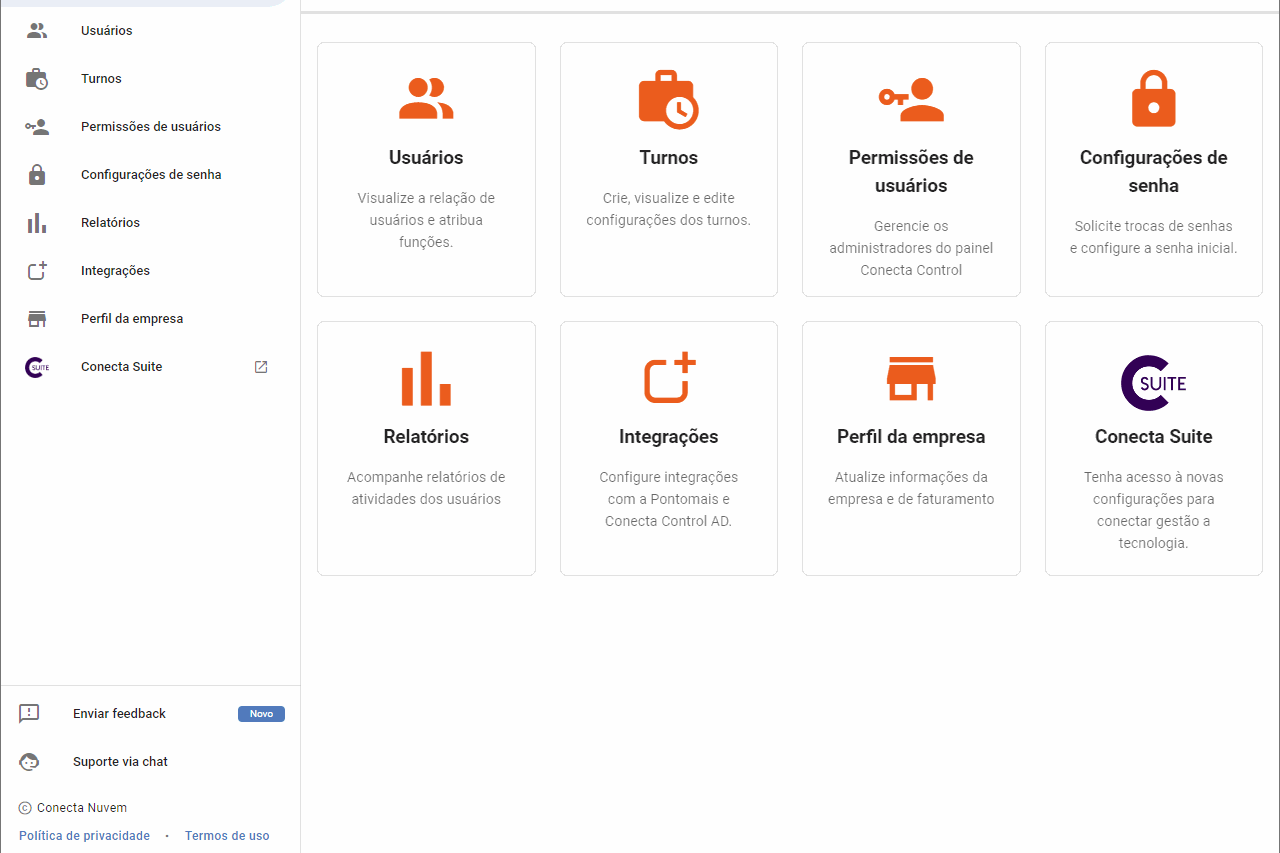Click the feedback speech-bubble icon

point(29,714)
